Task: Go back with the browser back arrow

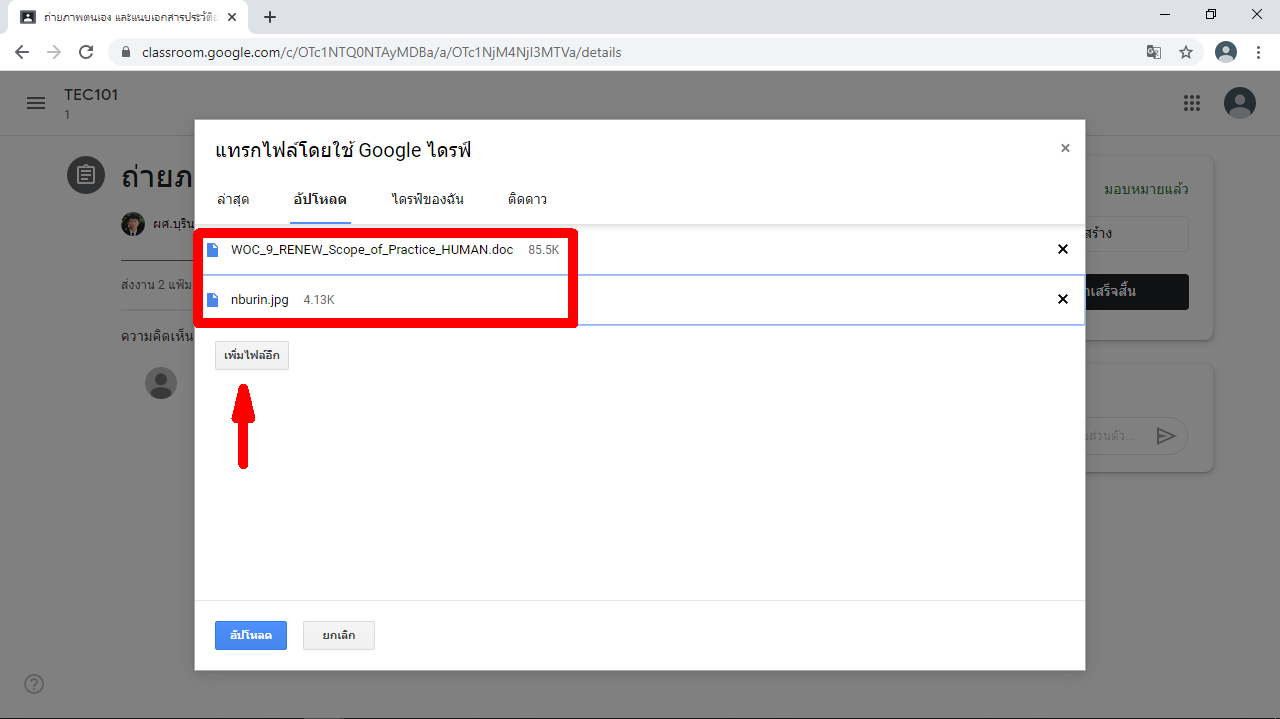Action: [x=22, y=52]
